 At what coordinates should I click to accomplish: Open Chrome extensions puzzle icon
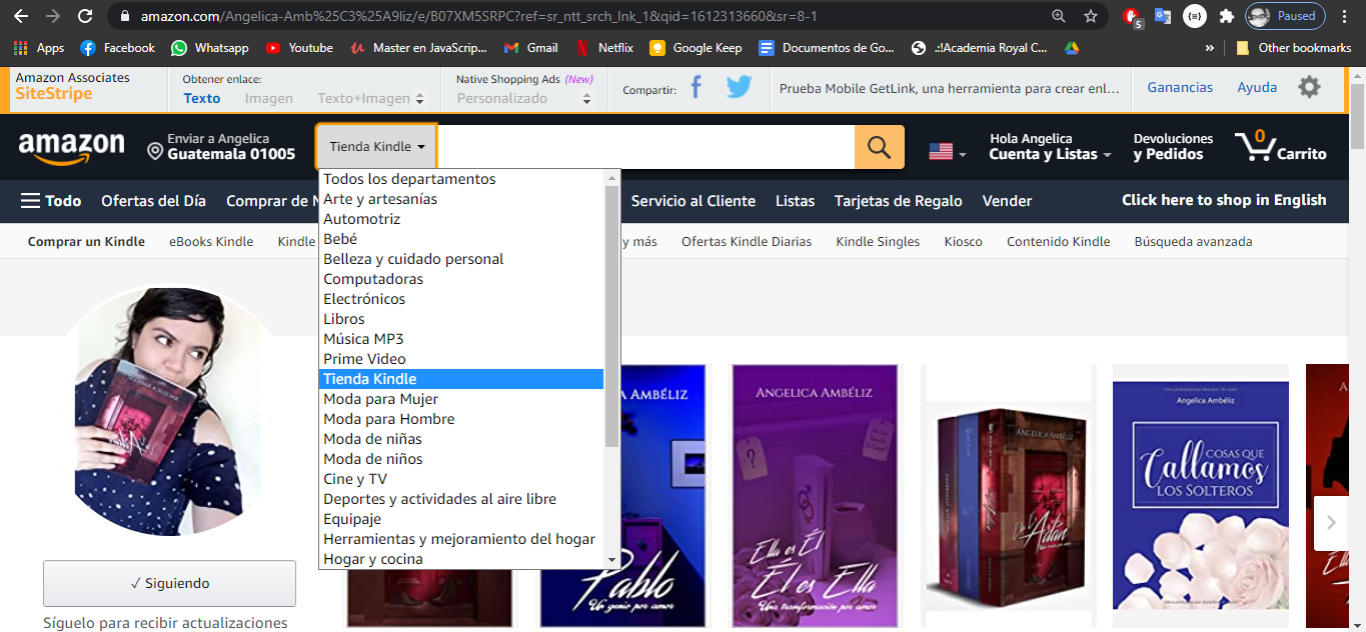pos(1226,16)
